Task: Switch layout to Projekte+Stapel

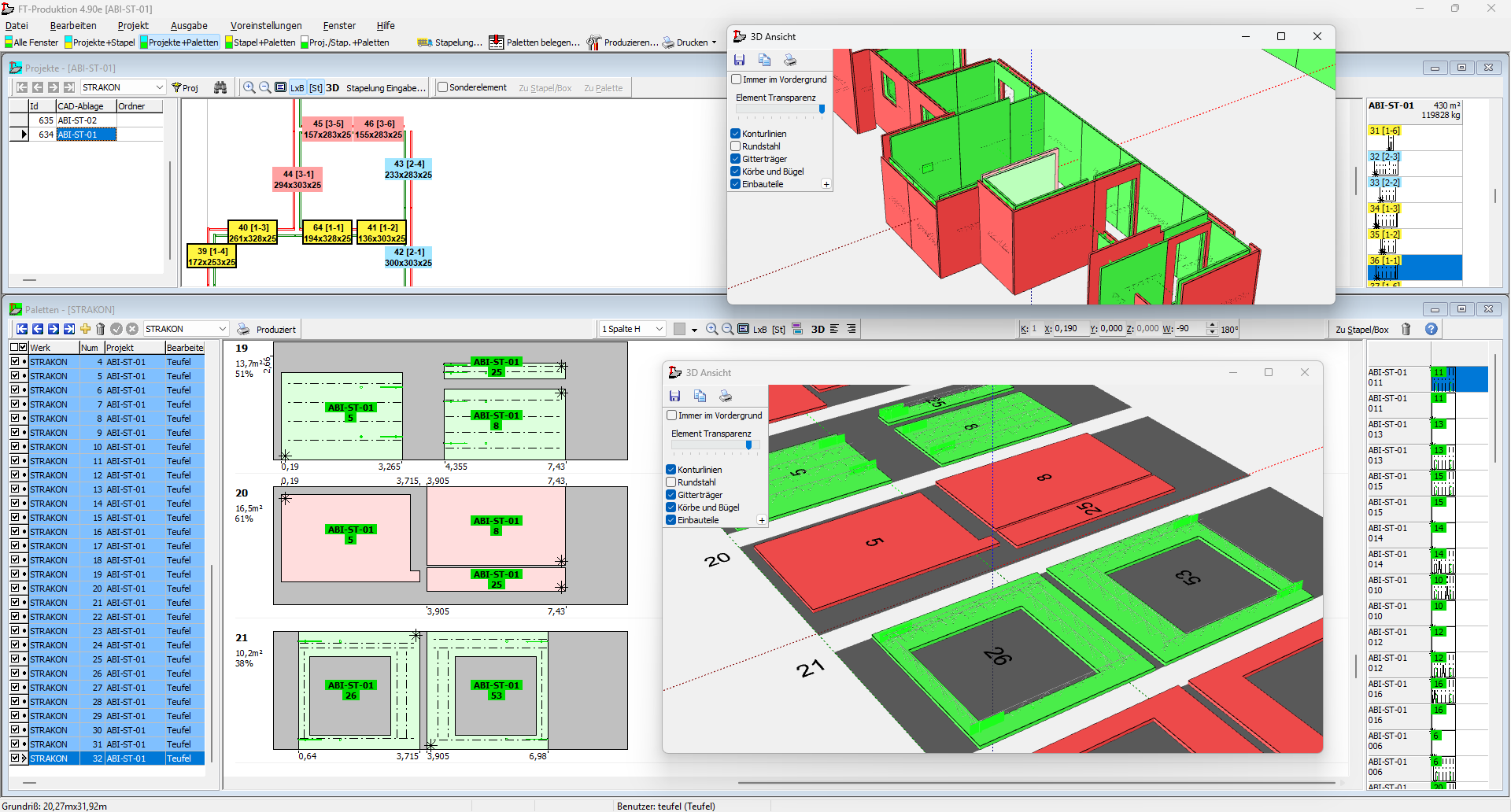Action: point(100,42)
